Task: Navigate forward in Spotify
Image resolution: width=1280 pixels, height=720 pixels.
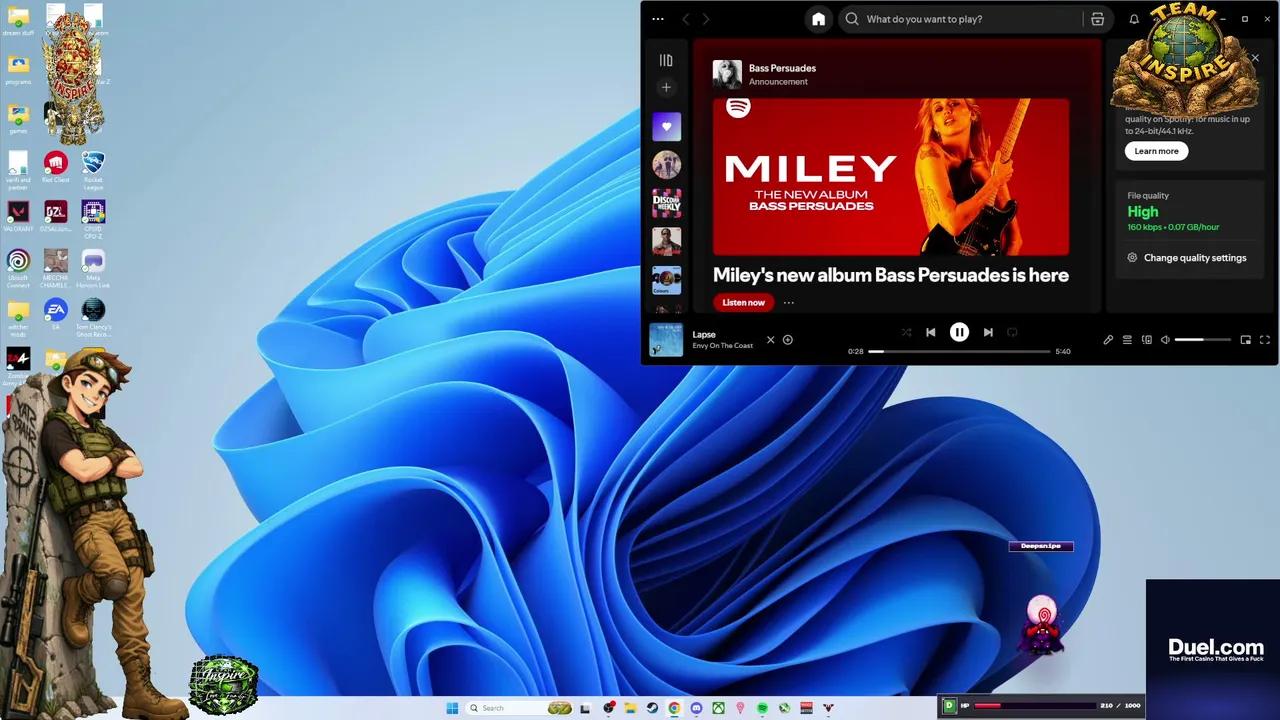Action: point(706,19)
